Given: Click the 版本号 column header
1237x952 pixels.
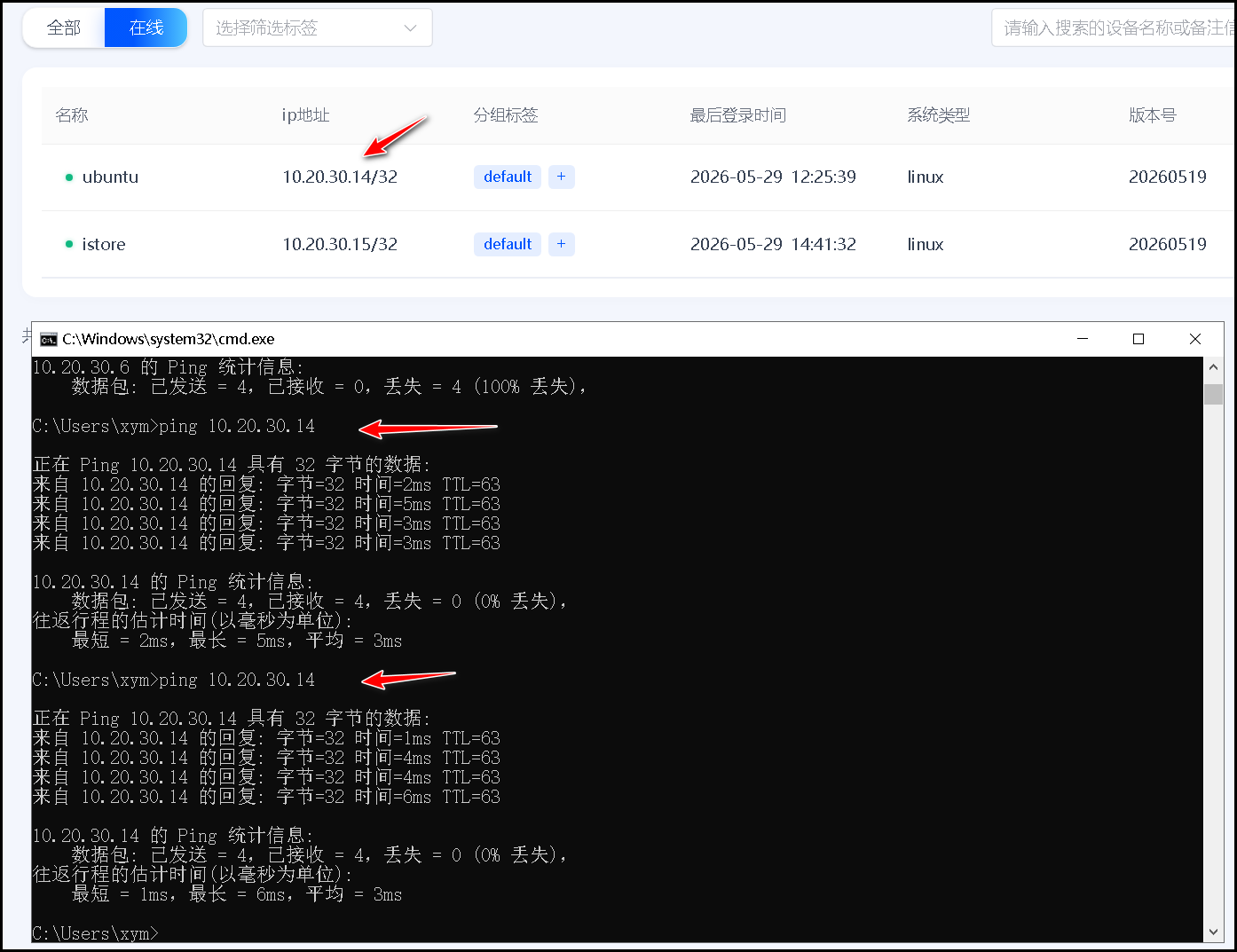Looking at the screenshot, I should click(1153, 115).
